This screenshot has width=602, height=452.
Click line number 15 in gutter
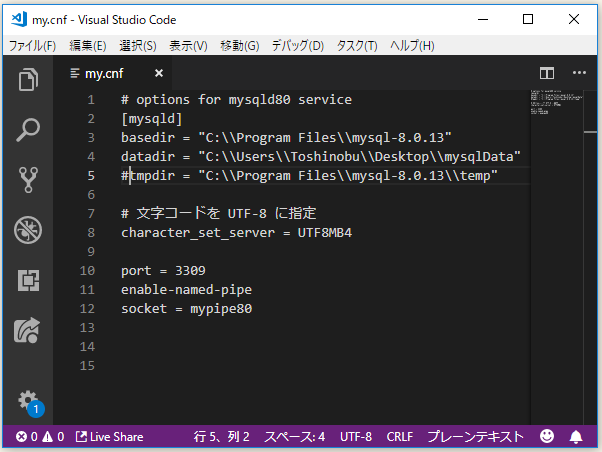(x=87, y=366)
